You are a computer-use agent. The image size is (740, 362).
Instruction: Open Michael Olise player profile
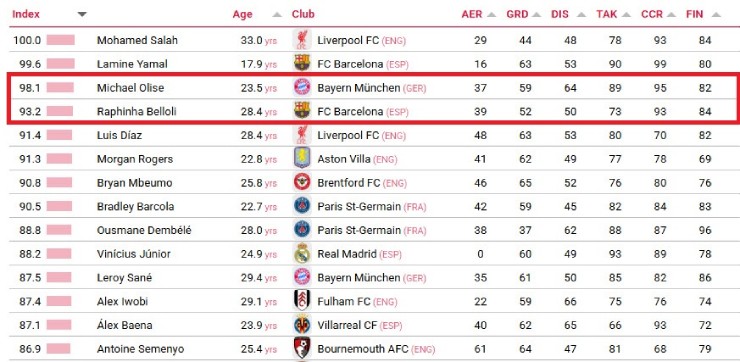130,88
